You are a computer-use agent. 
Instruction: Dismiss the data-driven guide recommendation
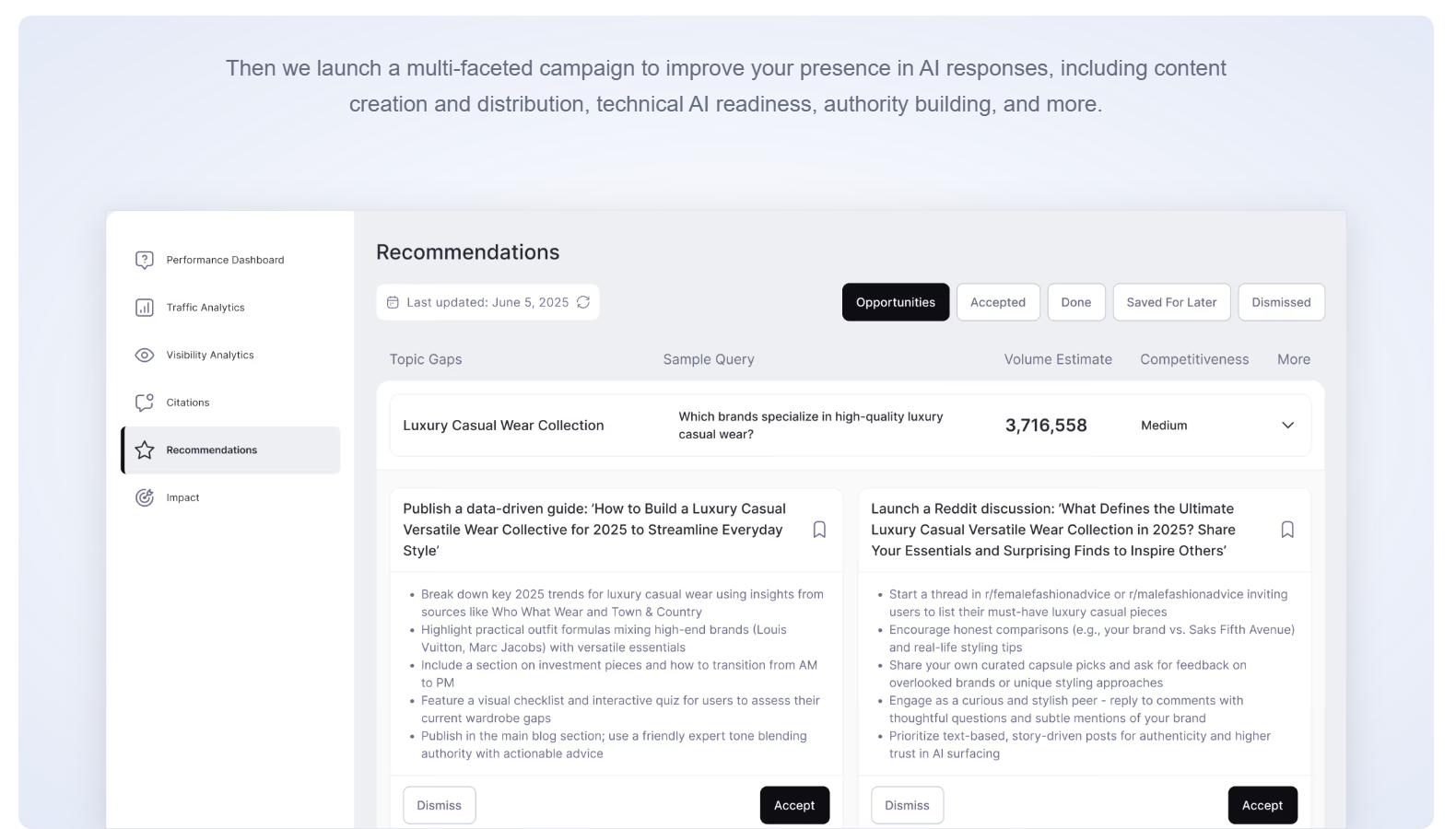tap(439, 805)
